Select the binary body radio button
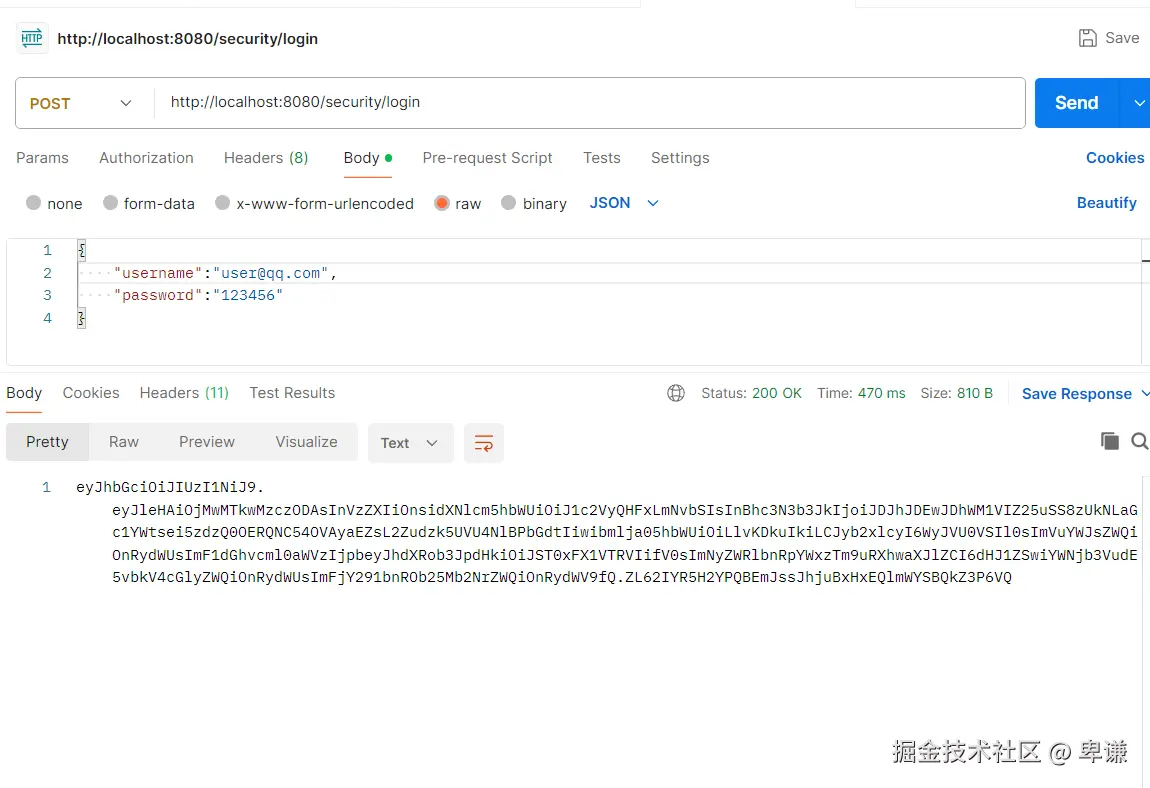 (508, 203)
